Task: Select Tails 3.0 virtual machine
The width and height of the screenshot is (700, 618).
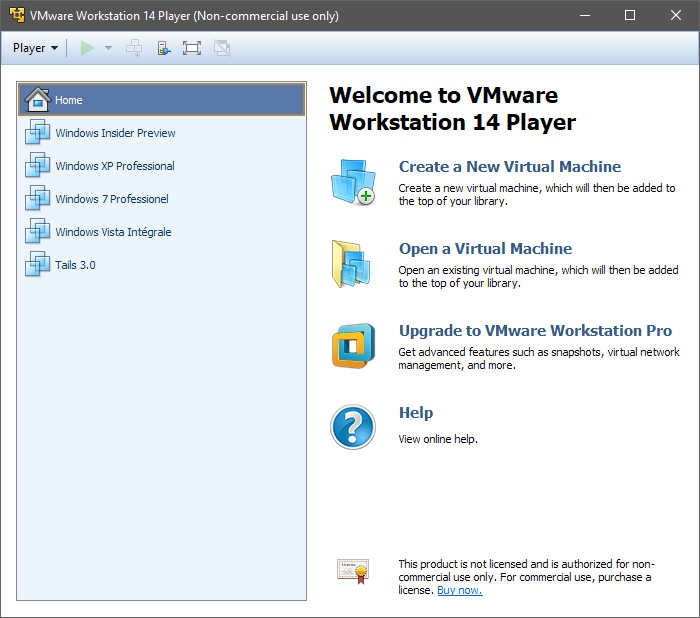Action: pos(162,265)
